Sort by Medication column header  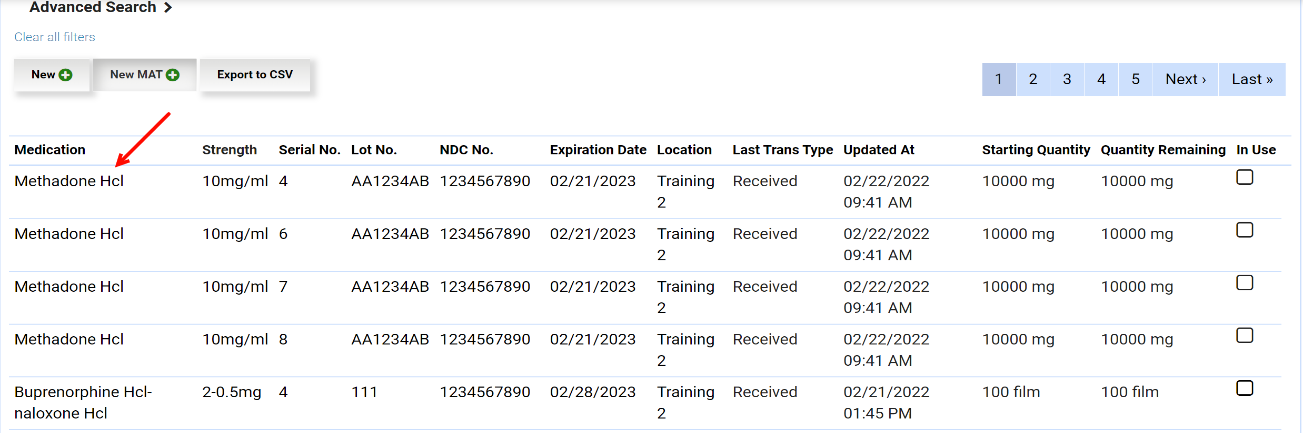[50, 150]
